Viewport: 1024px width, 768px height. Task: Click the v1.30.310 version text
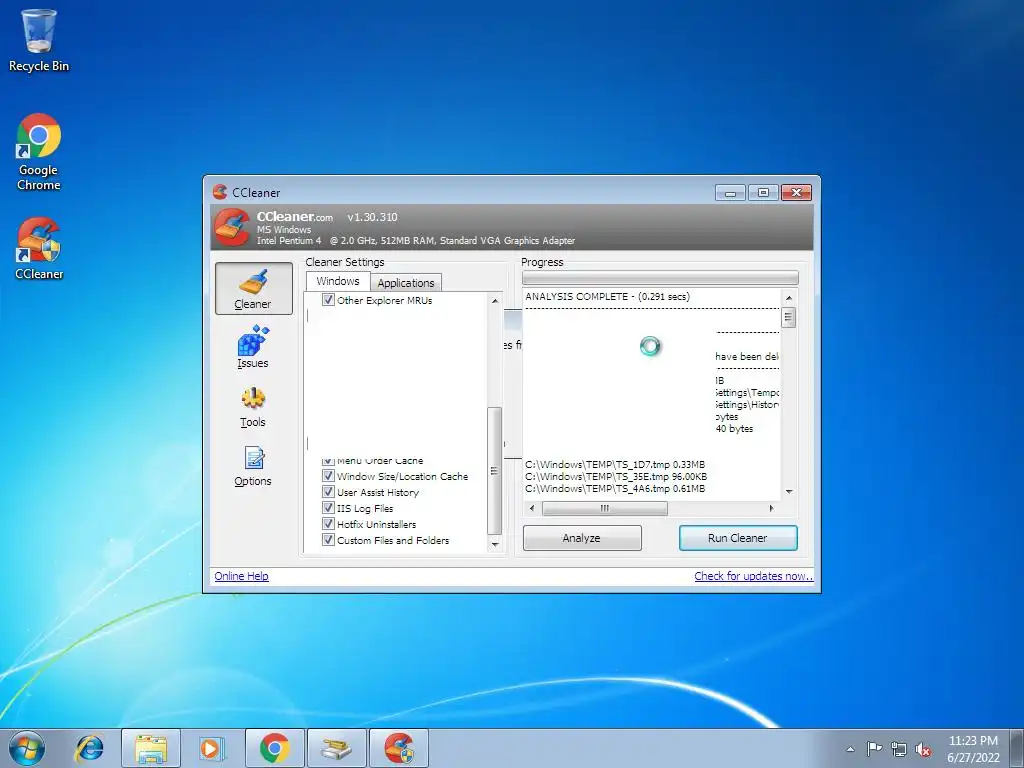tap(372, 217)
